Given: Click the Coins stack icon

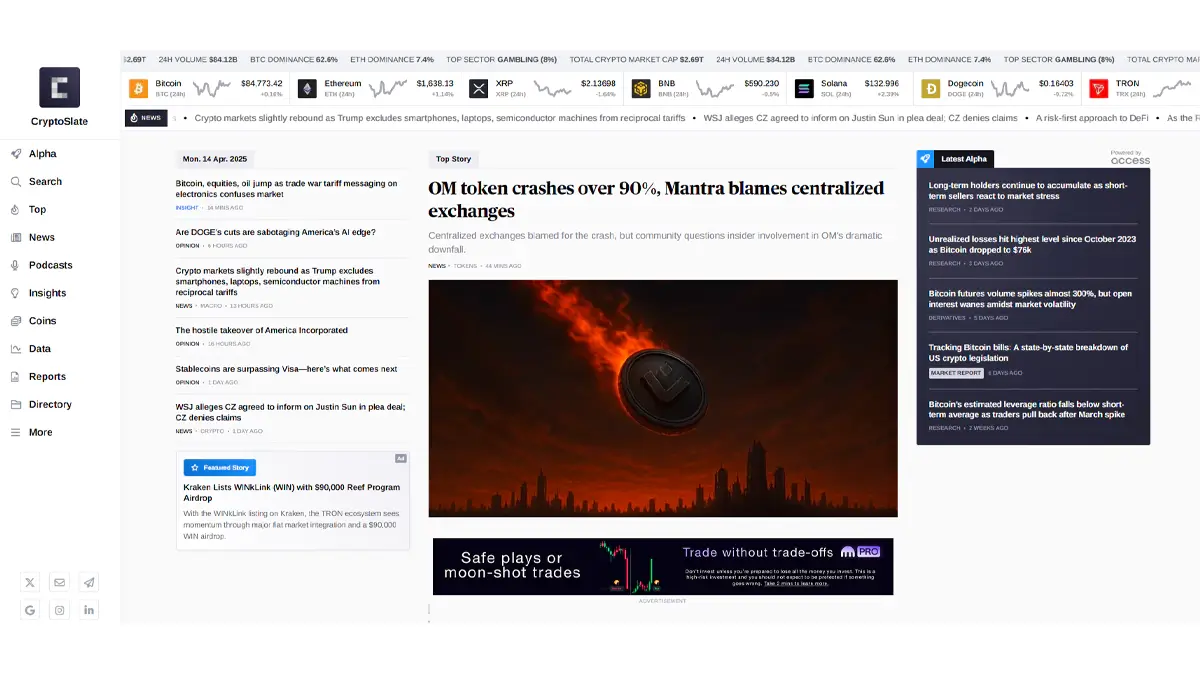Looking at the screenshot, I should (x=16, y=321).
